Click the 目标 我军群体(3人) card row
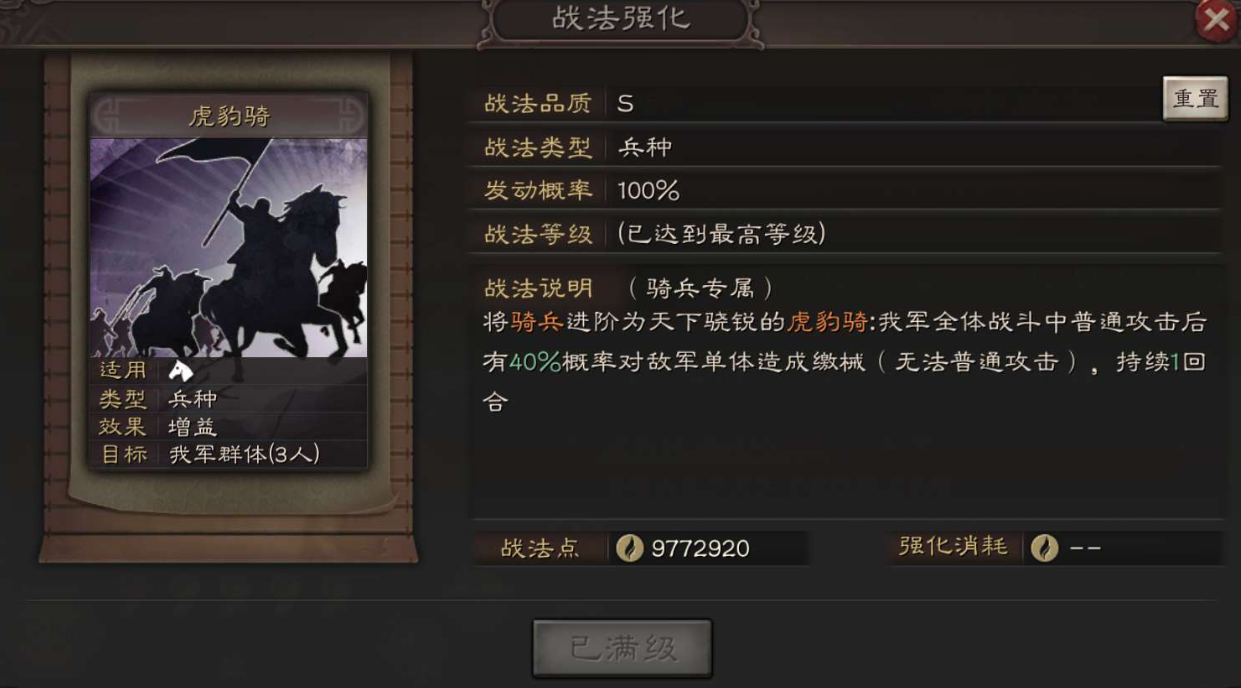This screenshot has height=688, width=1241. (x=229, y=454)
